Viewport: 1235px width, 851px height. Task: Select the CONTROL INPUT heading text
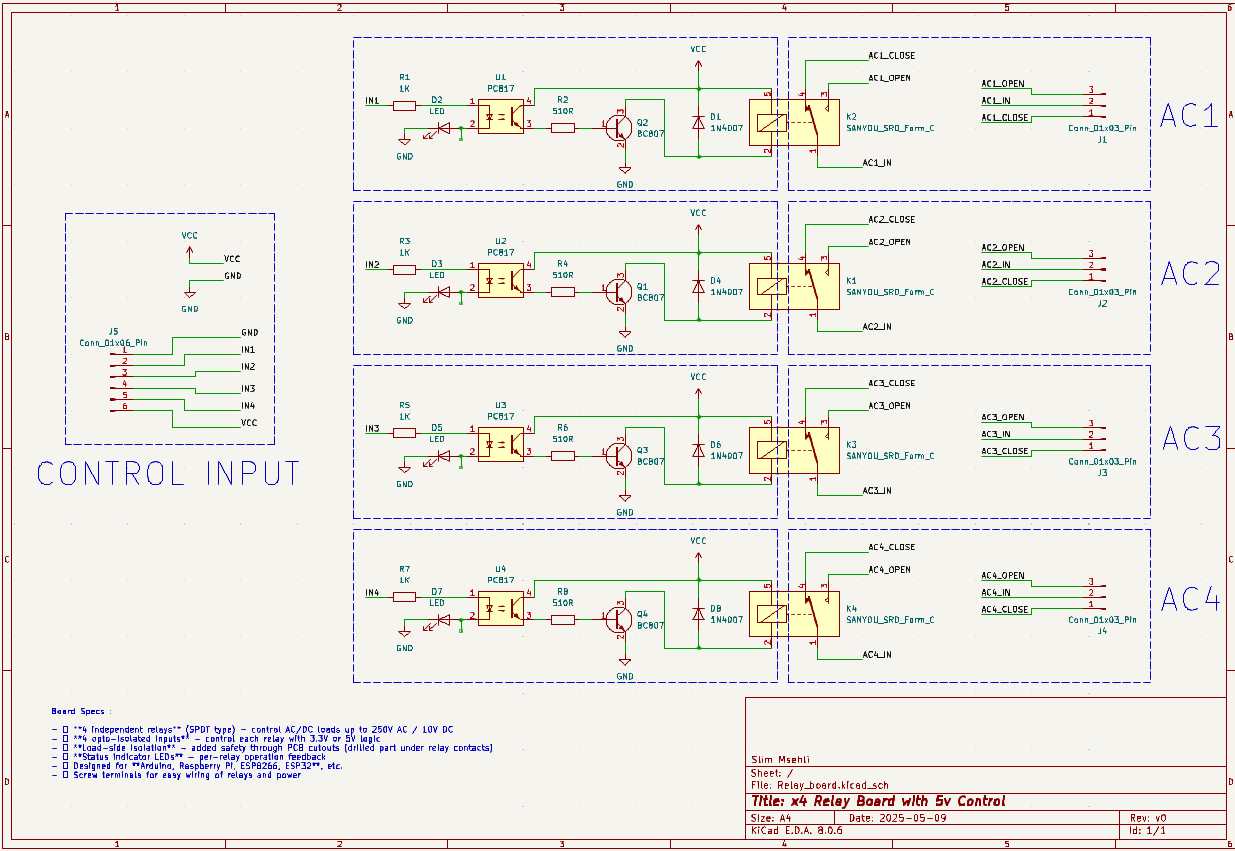[x=168, y=473]
